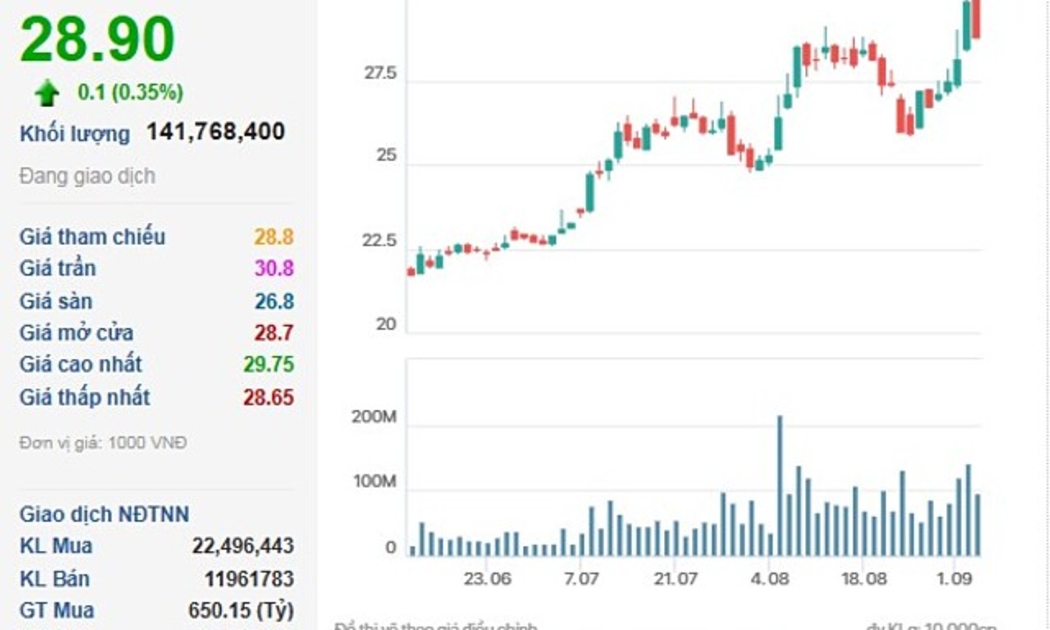Click the ceiling price value 30.8
The image size is (1050, 630).
click(274, 269)
